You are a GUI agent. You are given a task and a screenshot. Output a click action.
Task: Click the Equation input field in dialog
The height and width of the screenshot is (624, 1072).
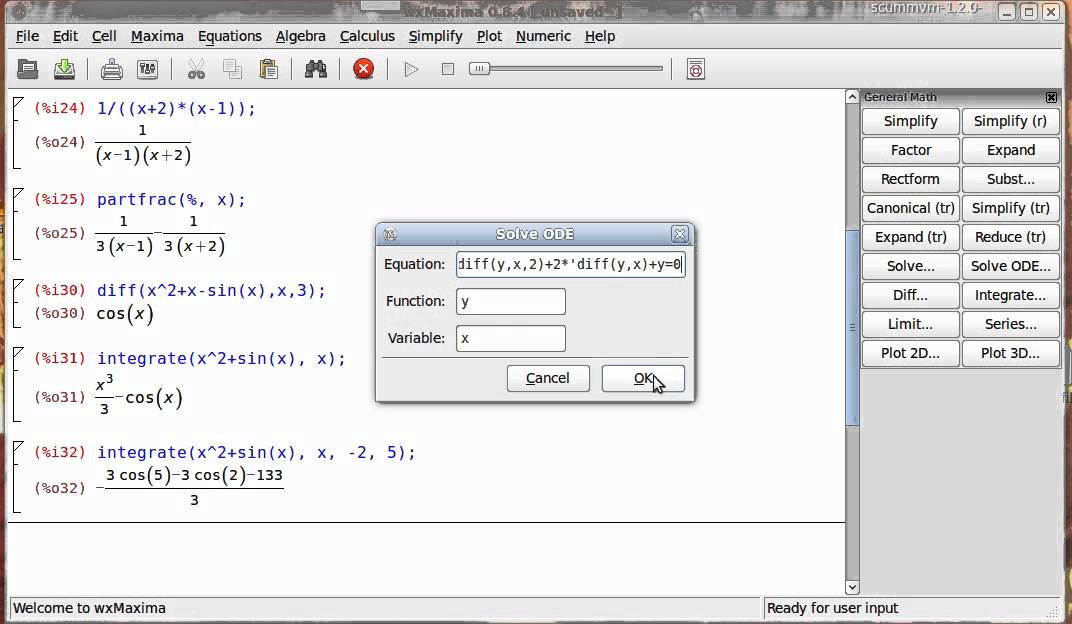(571, 264)
